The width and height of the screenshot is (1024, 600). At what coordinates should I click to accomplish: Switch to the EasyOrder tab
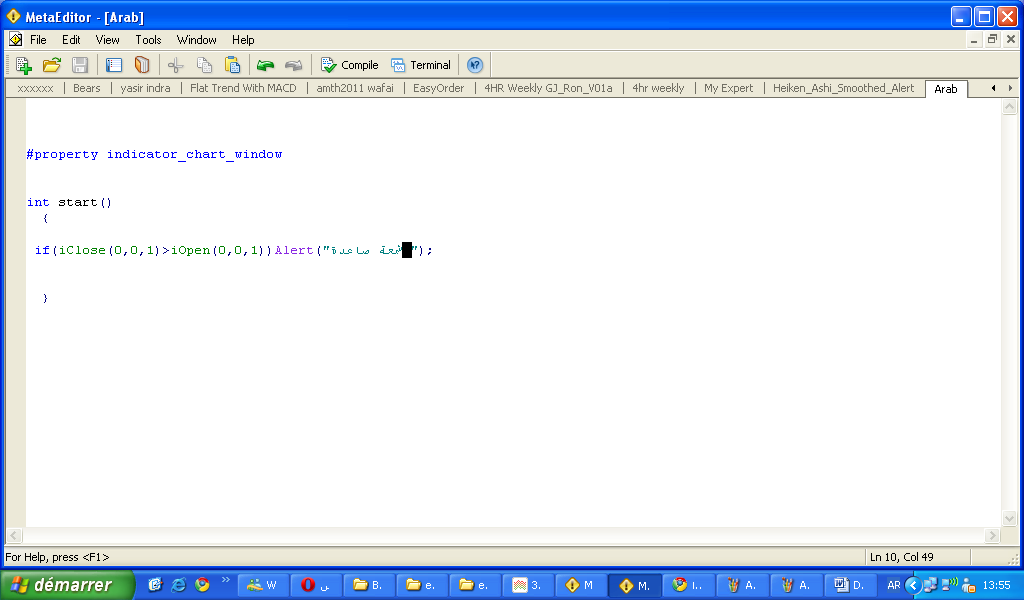pyautogui.click(x=438, y=88)
